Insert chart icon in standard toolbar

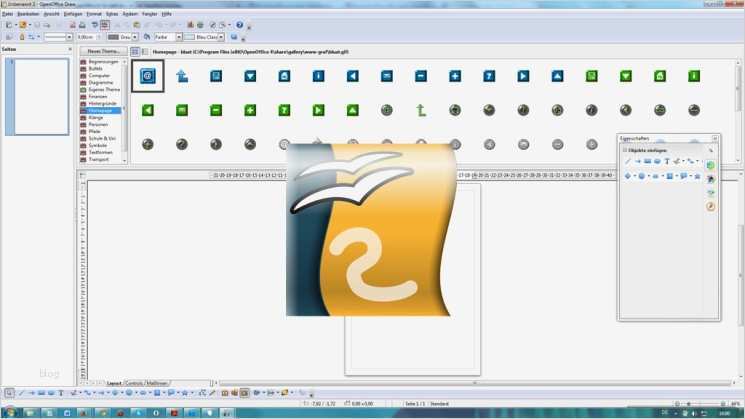point(191,25)
